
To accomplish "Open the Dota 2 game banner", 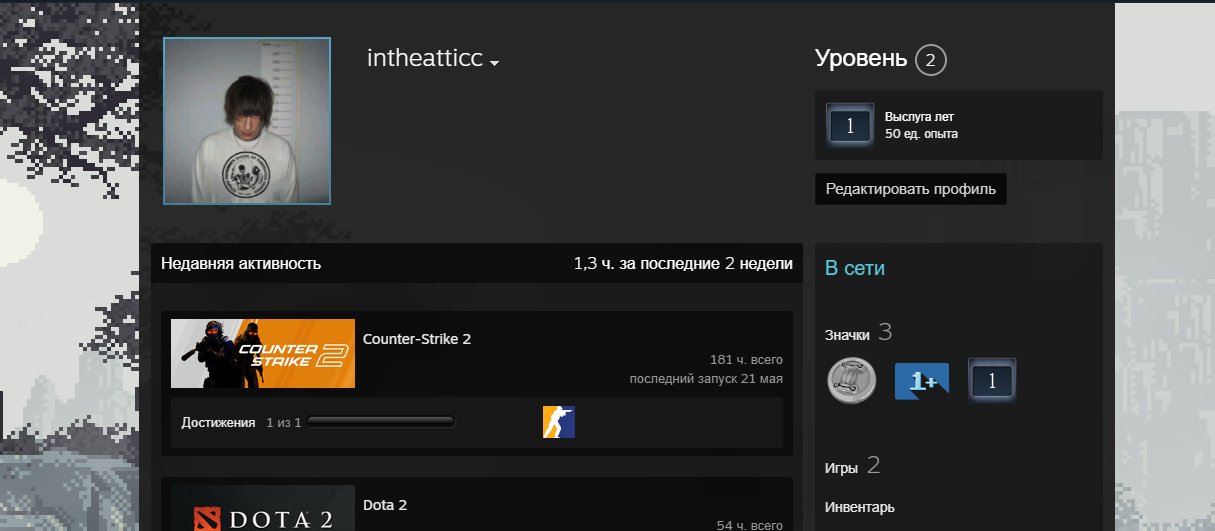I will pos(263,508).
